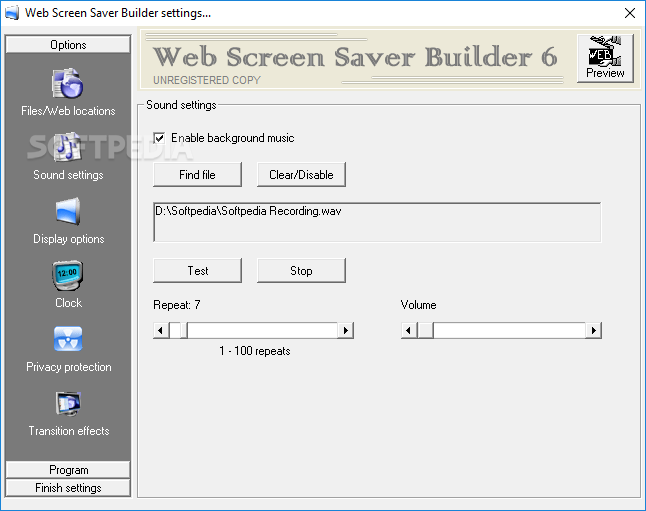This screenshot has width=646, height=511.
Task: Select the Sound settings music icon
Action: tap(68, 146)
